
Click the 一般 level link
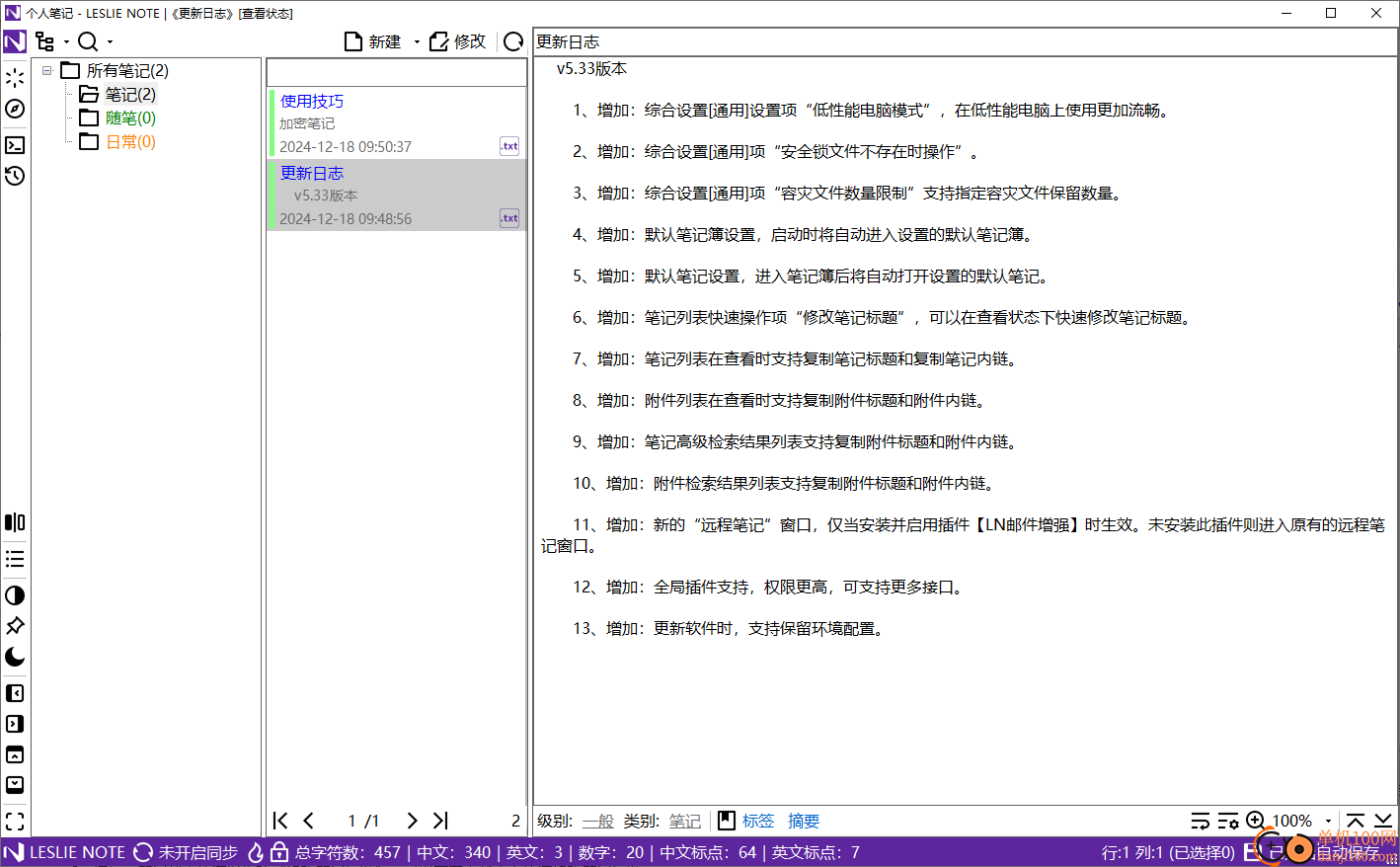(x=598, y=822)
